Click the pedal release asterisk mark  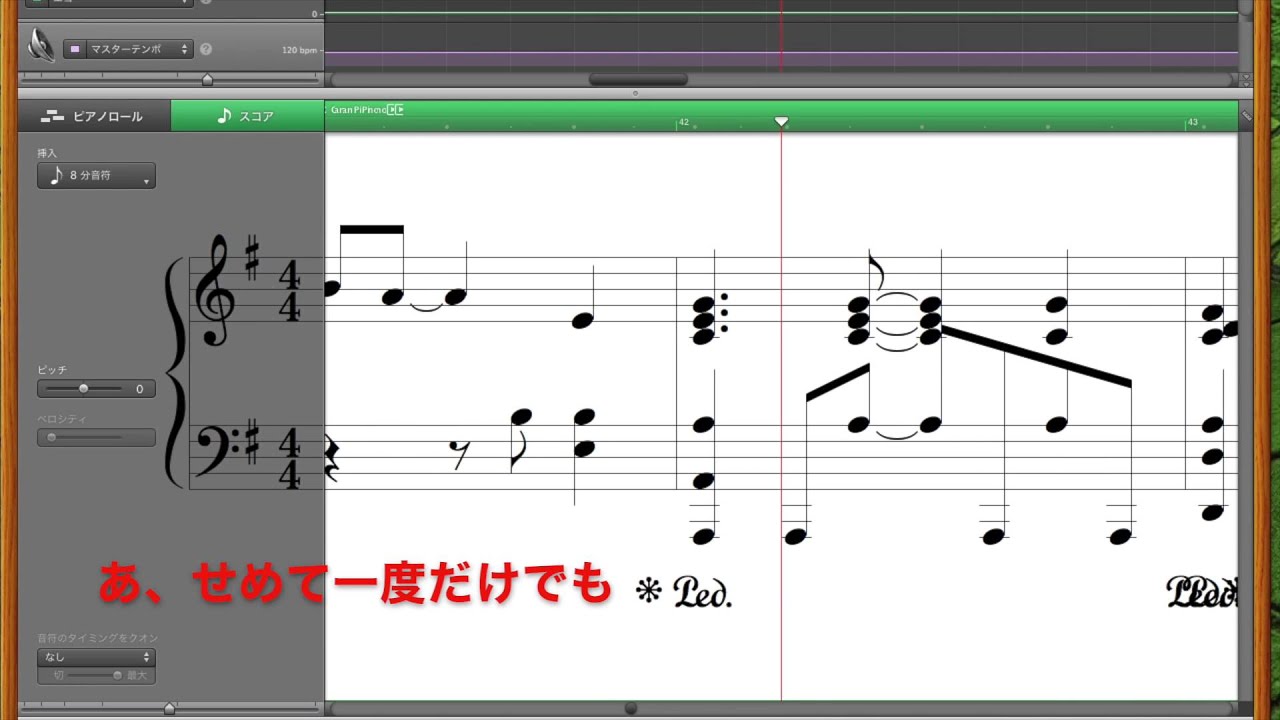649,591
